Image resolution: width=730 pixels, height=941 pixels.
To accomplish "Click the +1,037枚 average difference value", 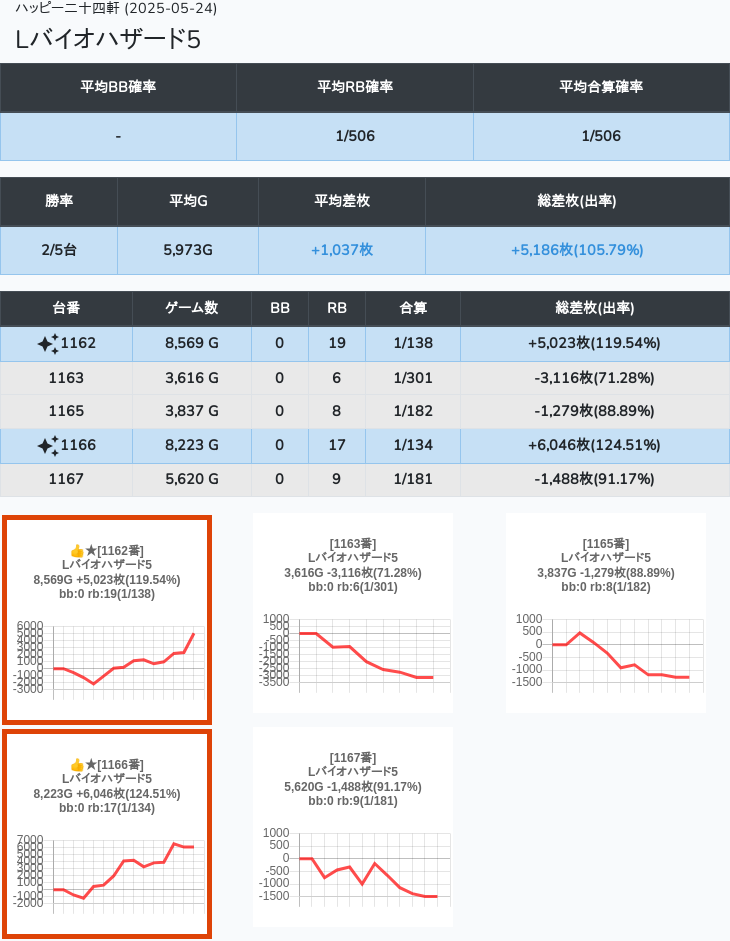I will (342, 250).
